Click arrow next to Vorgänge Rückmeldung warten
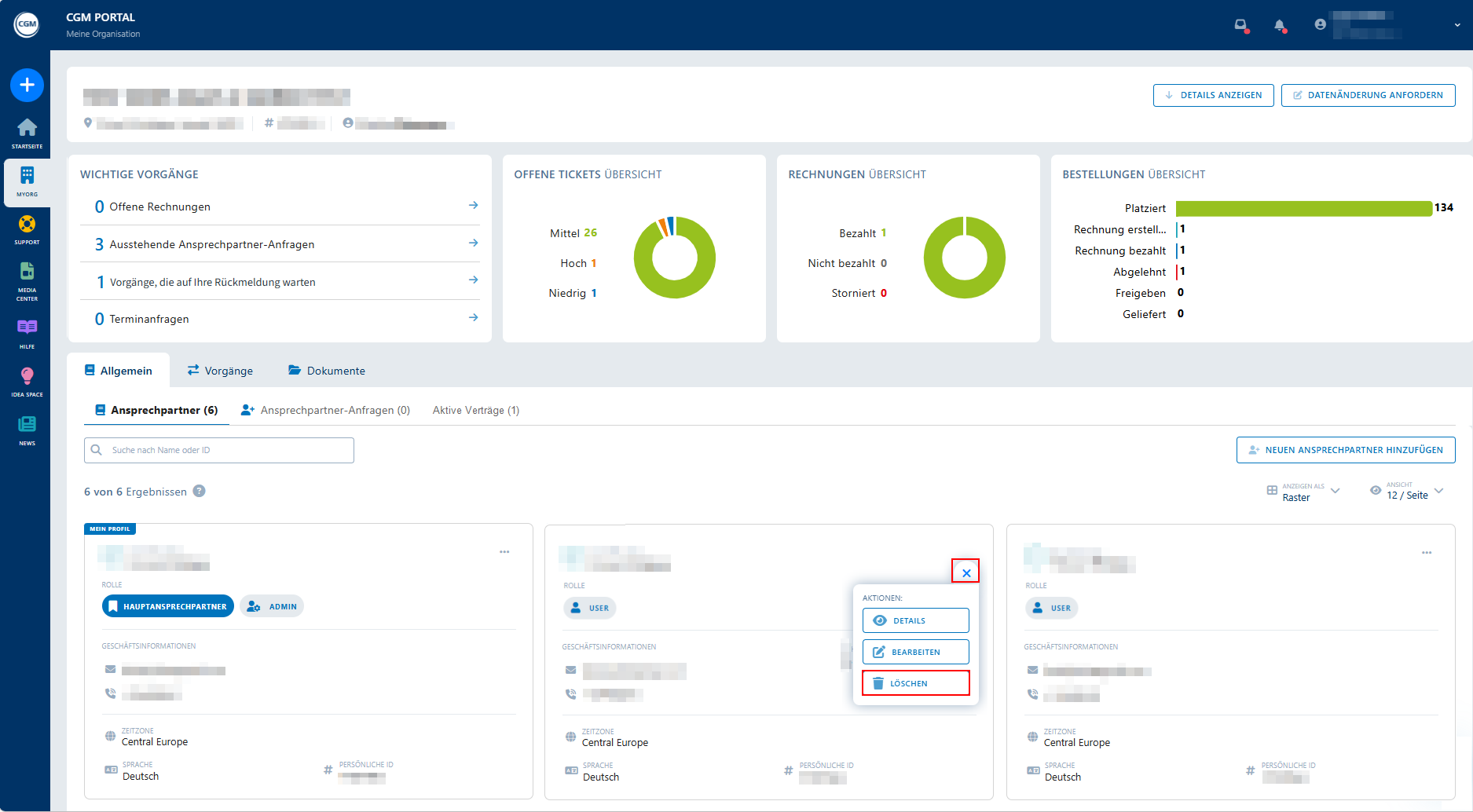The image size is (1473, 812). pos(473,280)
